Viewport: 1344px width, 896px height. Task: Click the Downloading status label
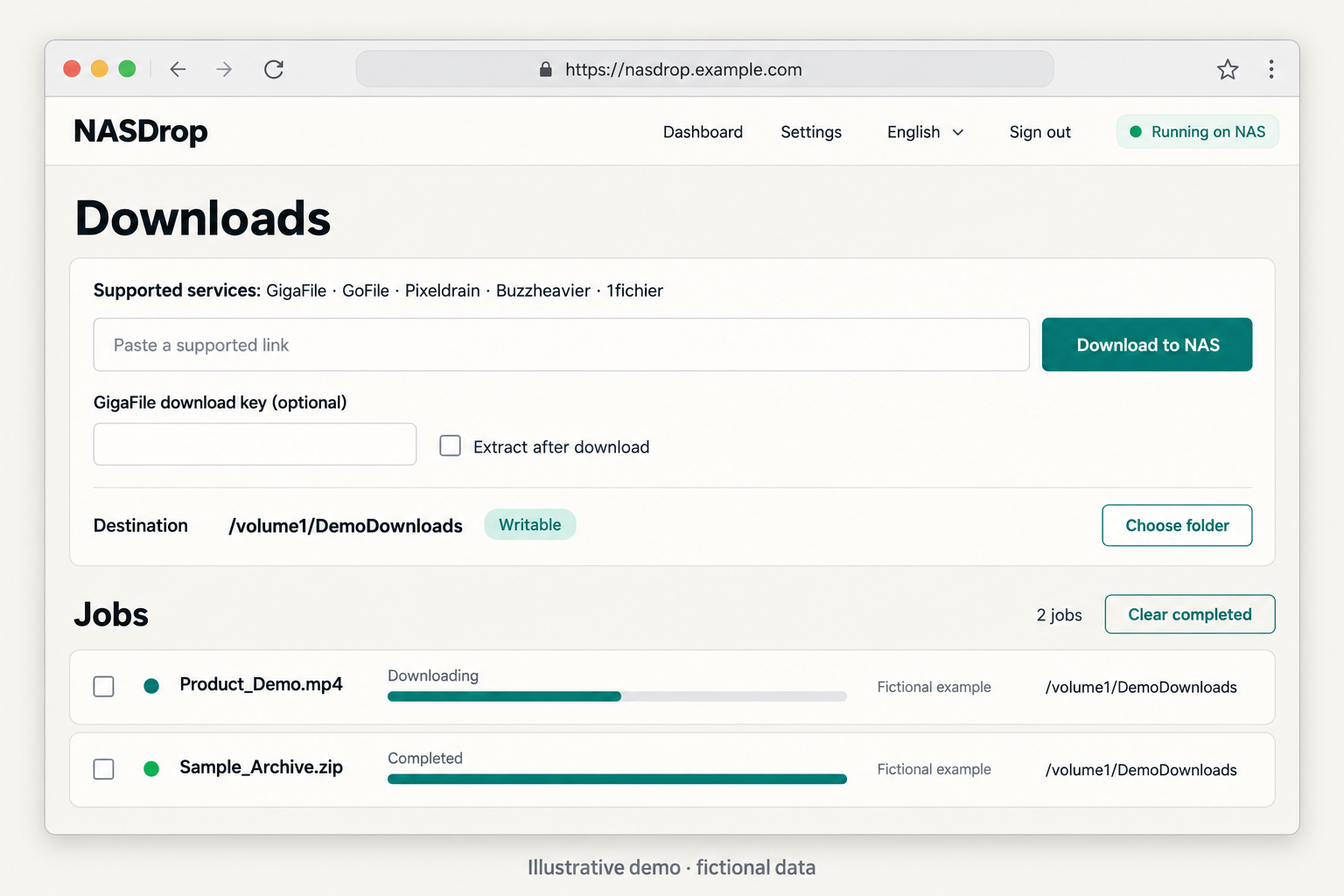pyautogui.click(x=433, y=675)
